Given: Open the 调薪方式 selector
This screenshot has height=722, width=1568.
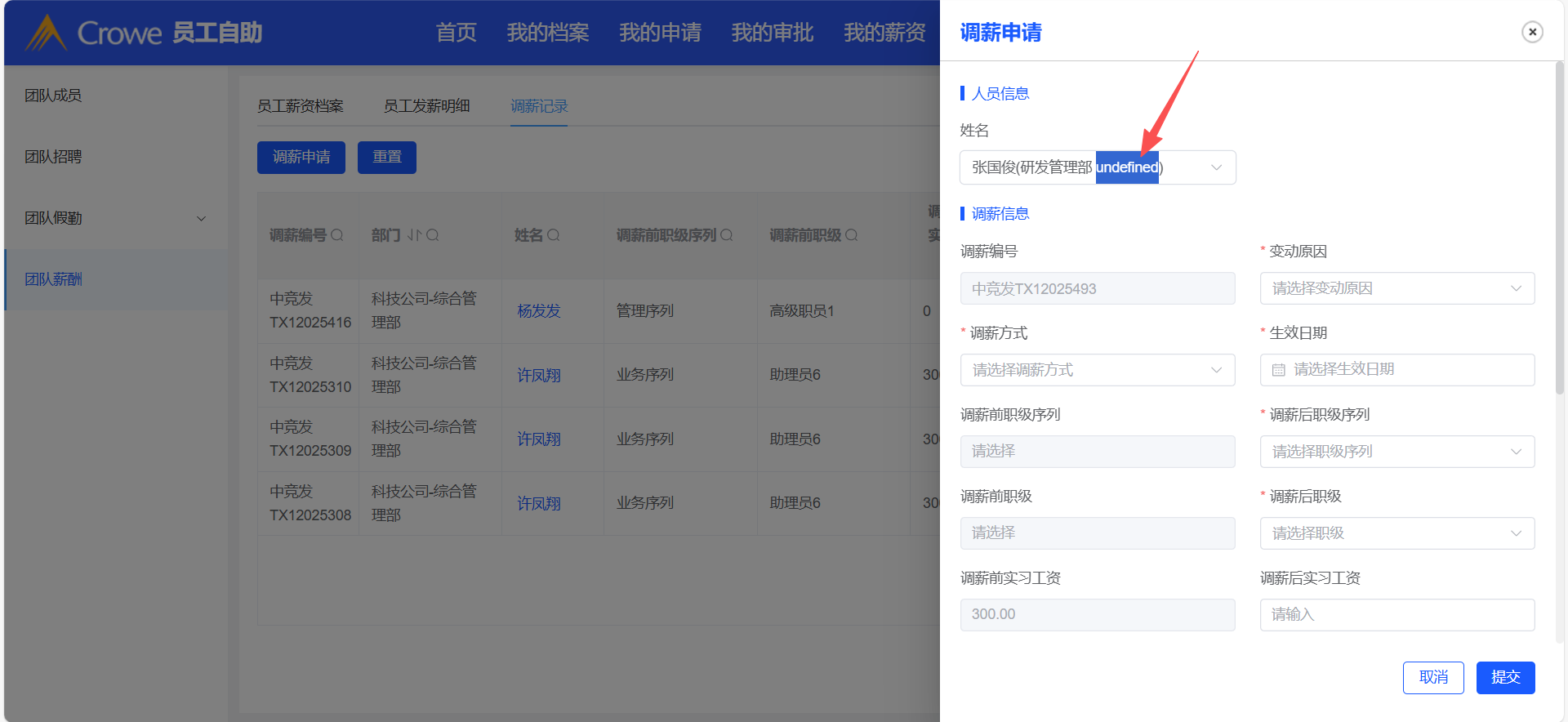Looking at the screenshot, I should coord(1097,370).
